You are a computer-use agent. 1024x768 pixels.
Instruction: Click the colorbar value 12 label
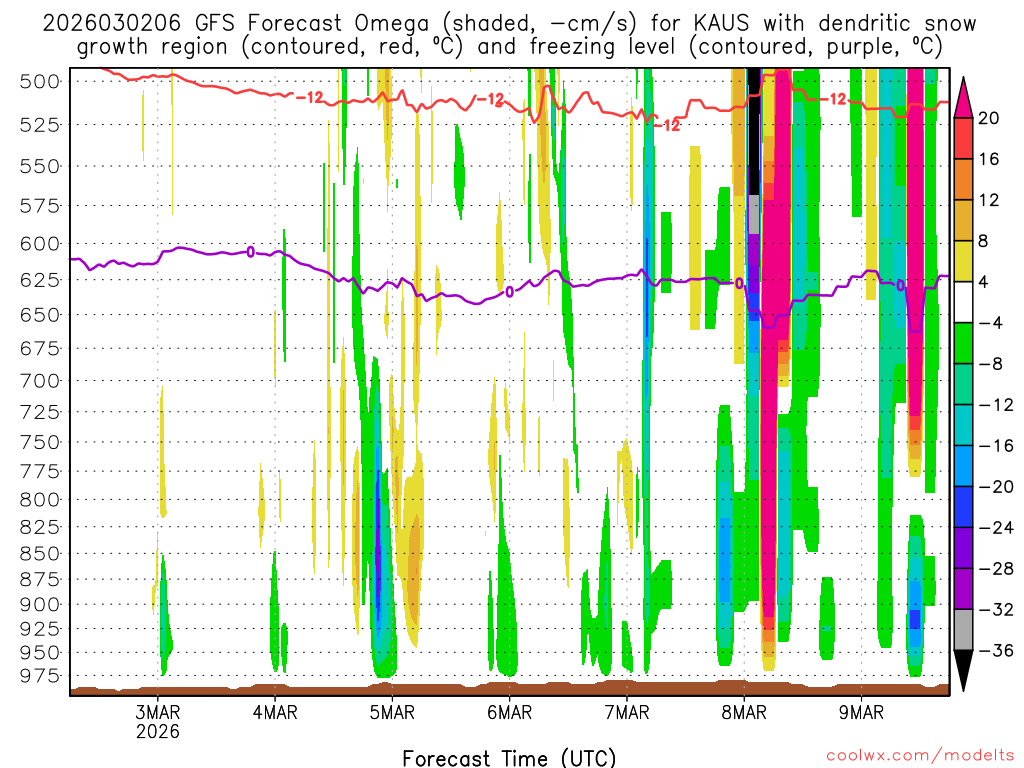click(x=989, y=200)
